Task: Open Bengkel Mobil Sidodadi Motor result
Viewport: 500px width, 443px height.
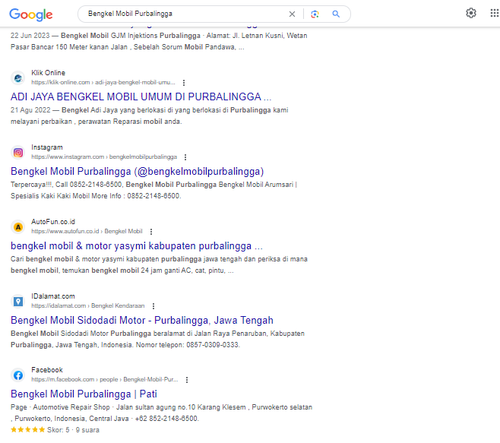Action: click(x=142, y=320)
